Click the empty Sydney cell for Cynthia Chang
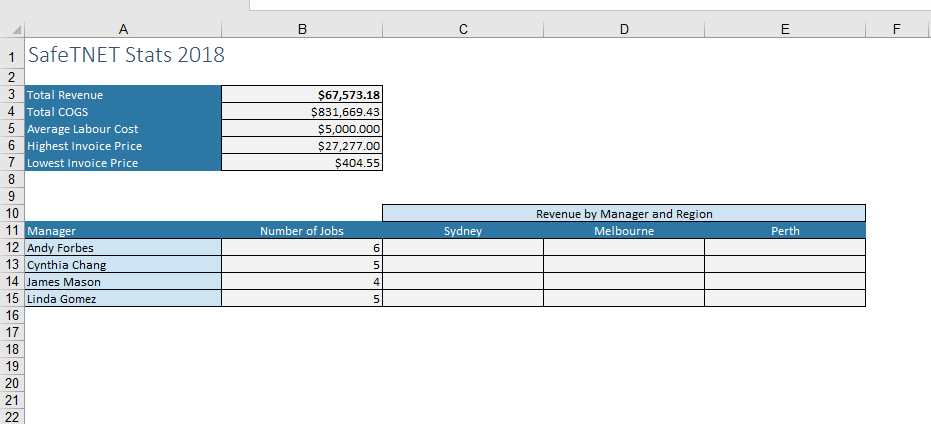 (x=463, y=265)
